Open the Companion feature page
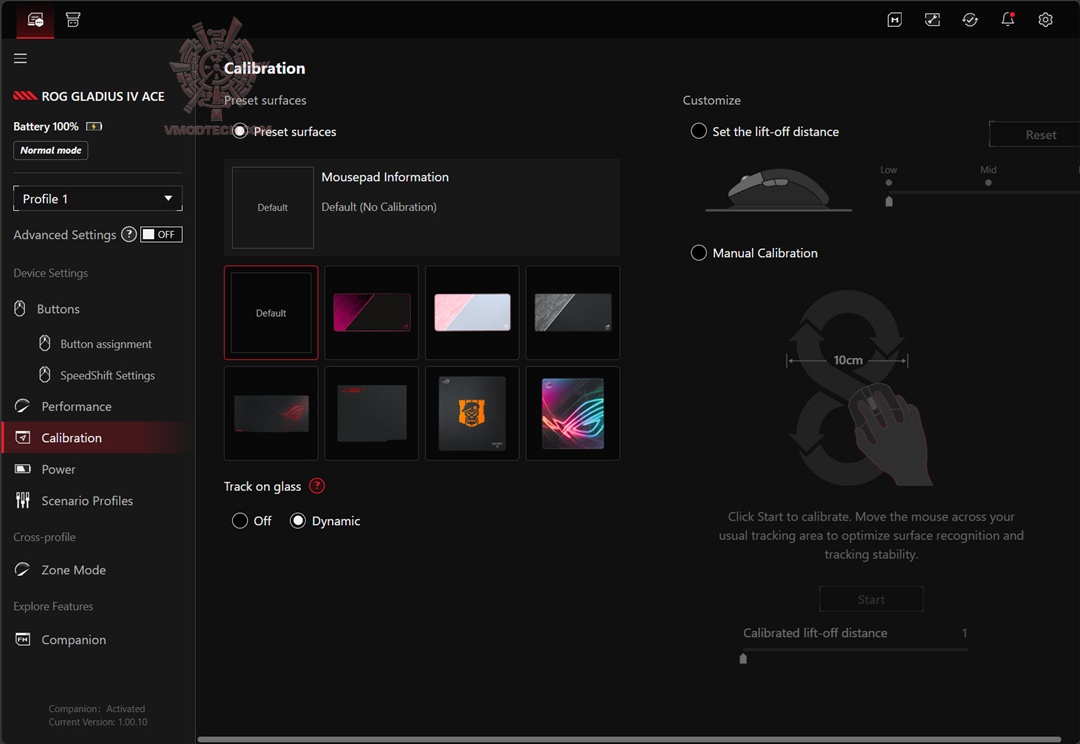1080x744 pixels. point(73,639)
